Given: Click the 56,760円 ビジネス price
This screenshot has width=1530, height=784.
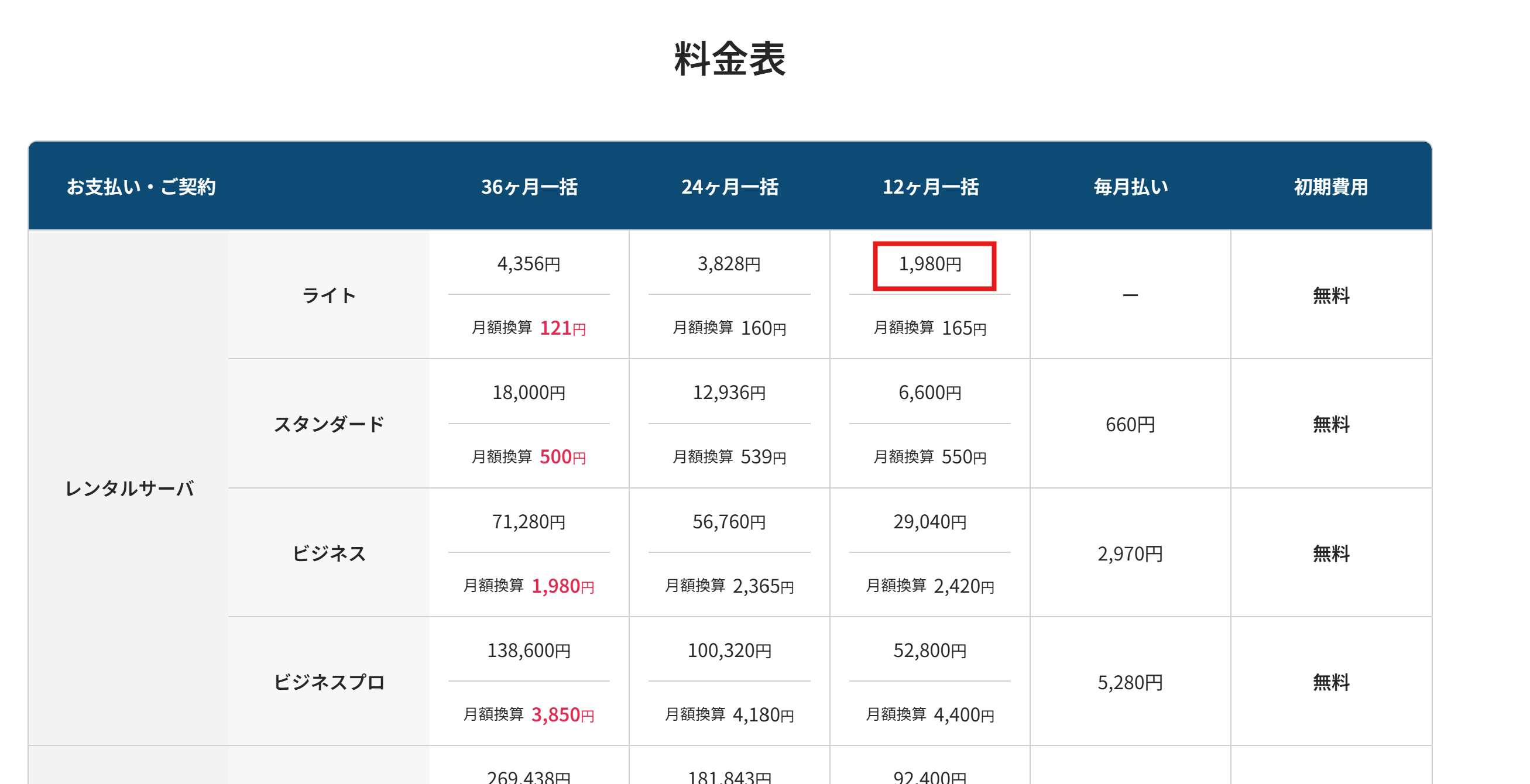Looking at the screenshot, I should [x=729, y=522].
